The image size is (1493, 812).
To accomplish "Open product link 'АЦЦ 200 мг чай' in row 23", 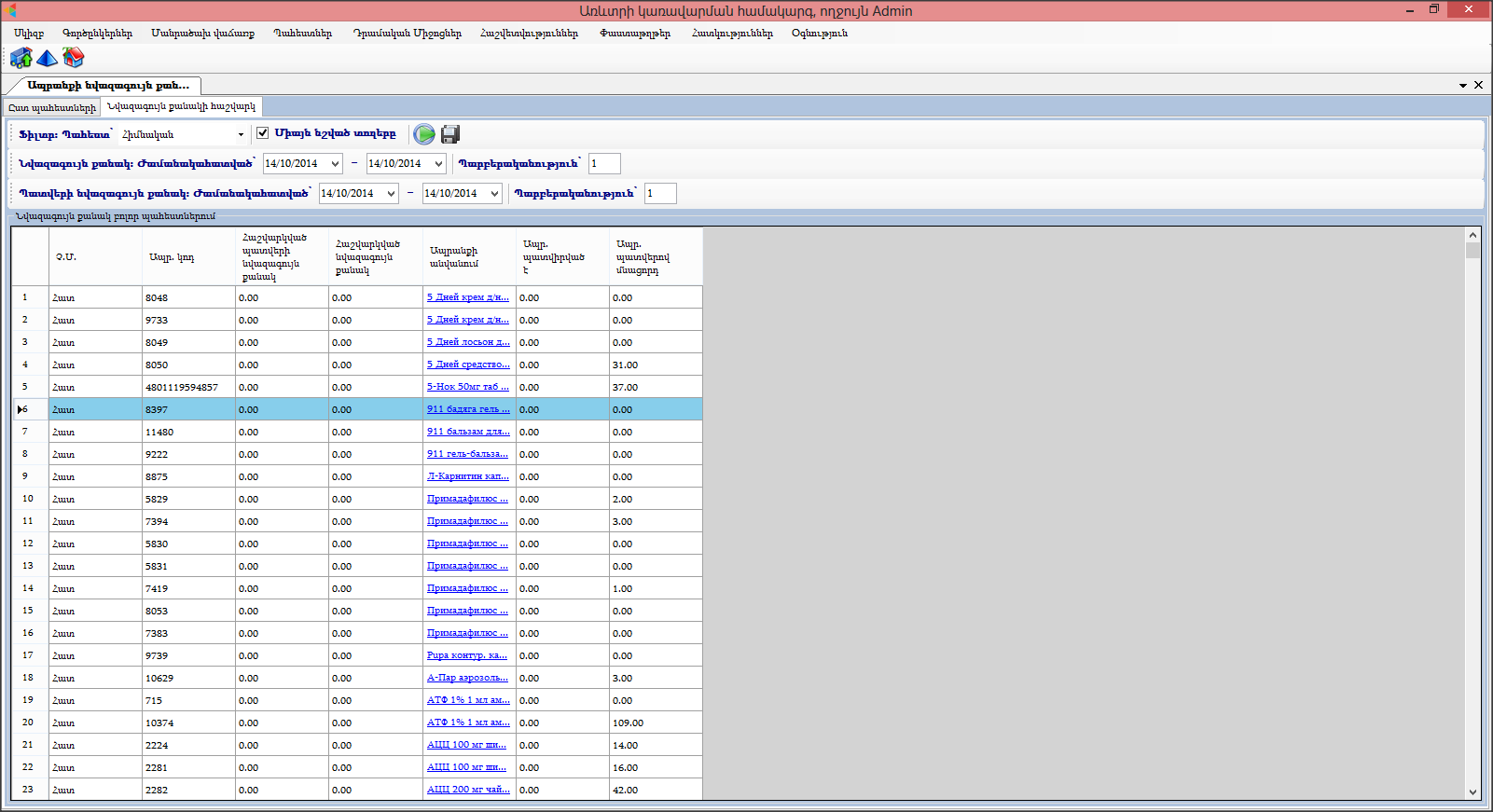I will (468, 790).
